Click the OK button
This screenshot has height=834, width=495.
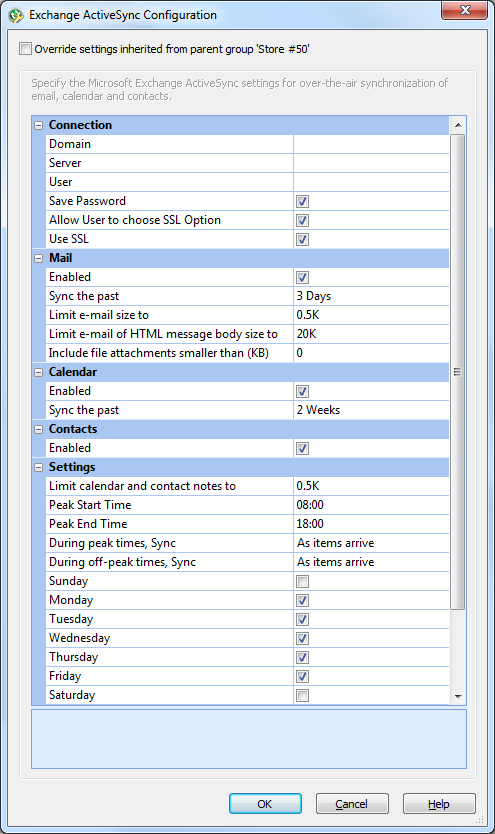pyautogui.click(x=265, y=804)
